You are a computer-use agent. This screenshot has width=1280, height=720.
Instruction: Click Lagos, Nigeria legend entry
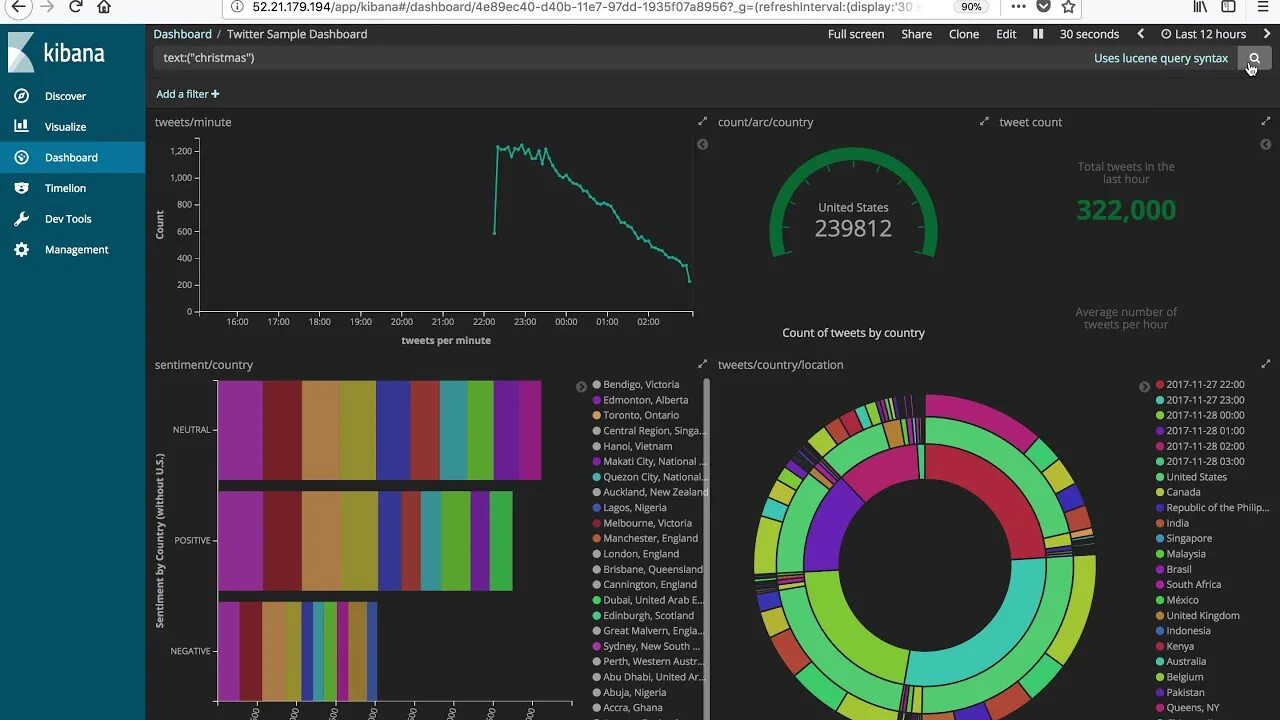click(634, 508)
